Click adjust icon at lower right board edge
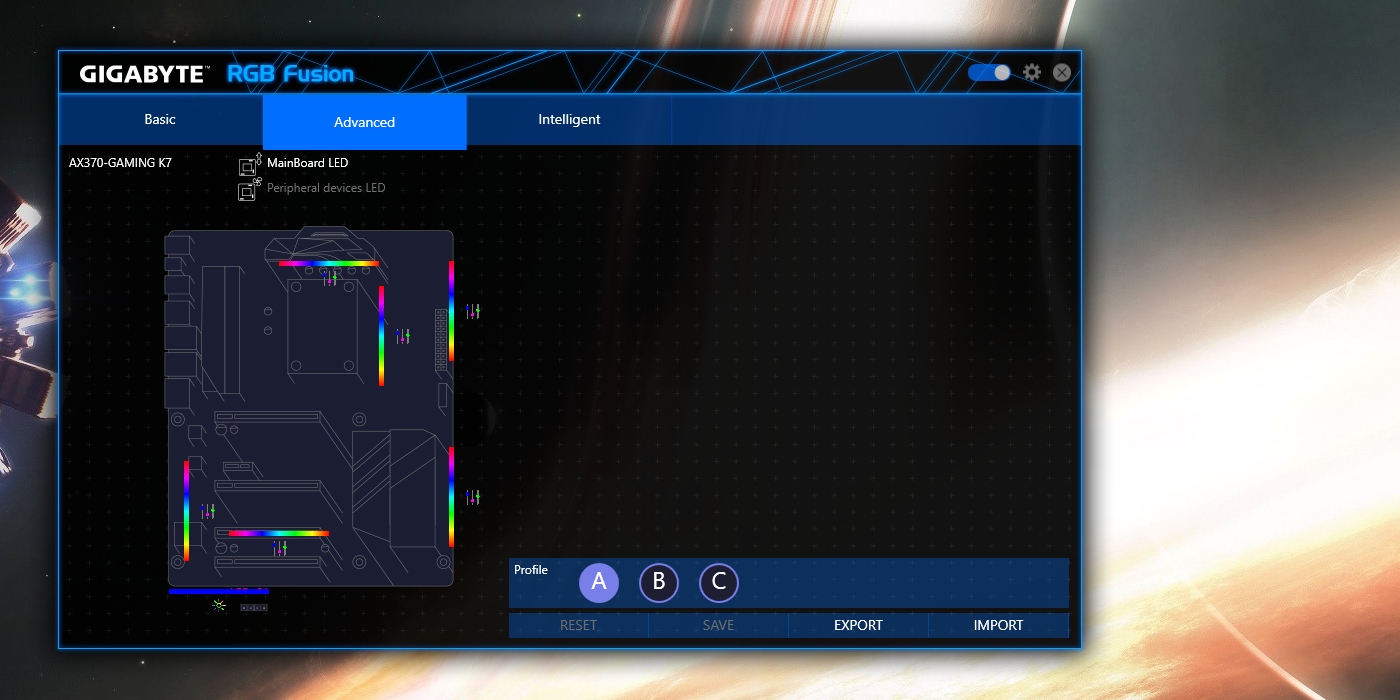 coord(473,496)
